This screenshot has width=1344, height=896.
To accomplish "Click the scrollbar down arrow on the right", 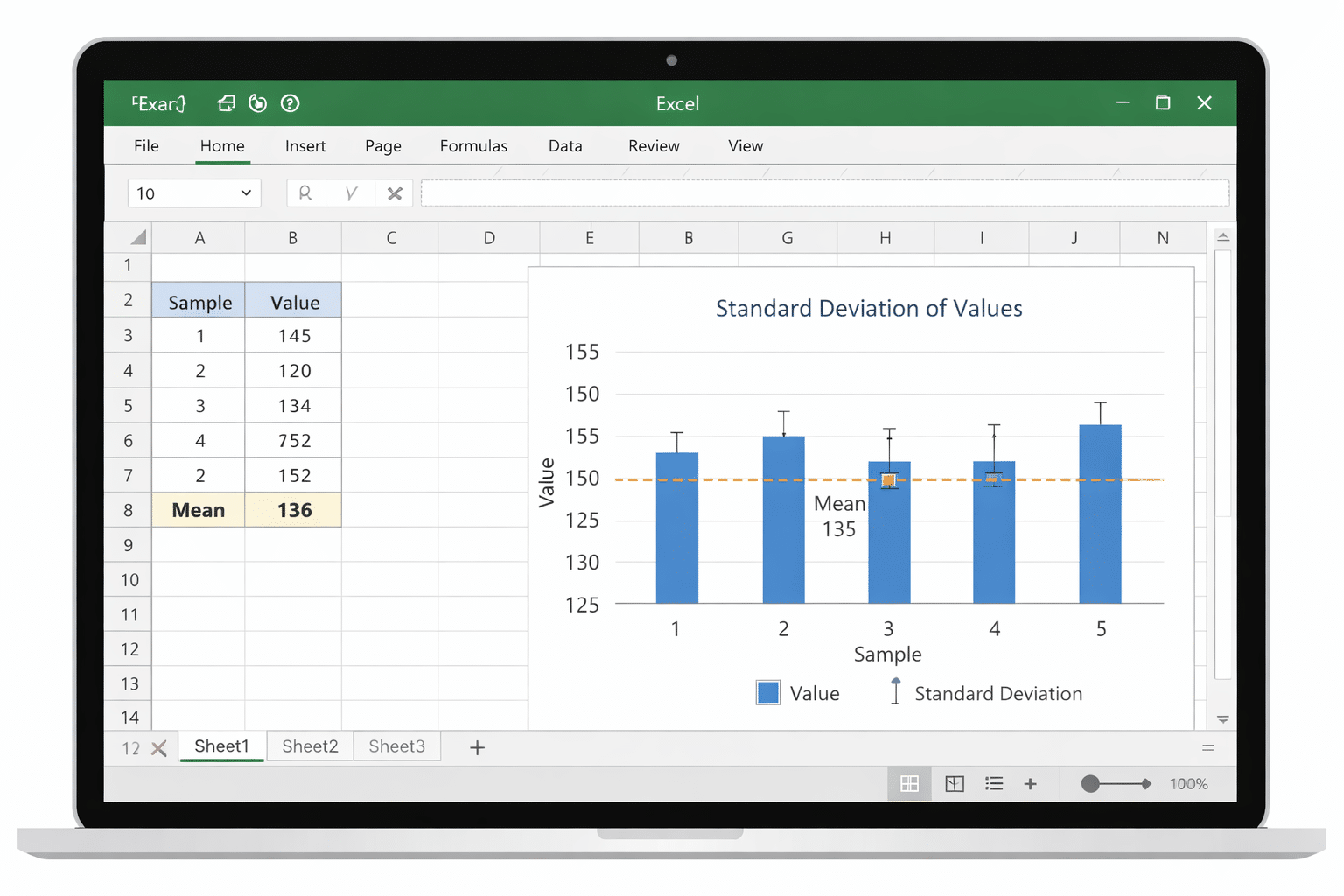I will (1223, 717).
